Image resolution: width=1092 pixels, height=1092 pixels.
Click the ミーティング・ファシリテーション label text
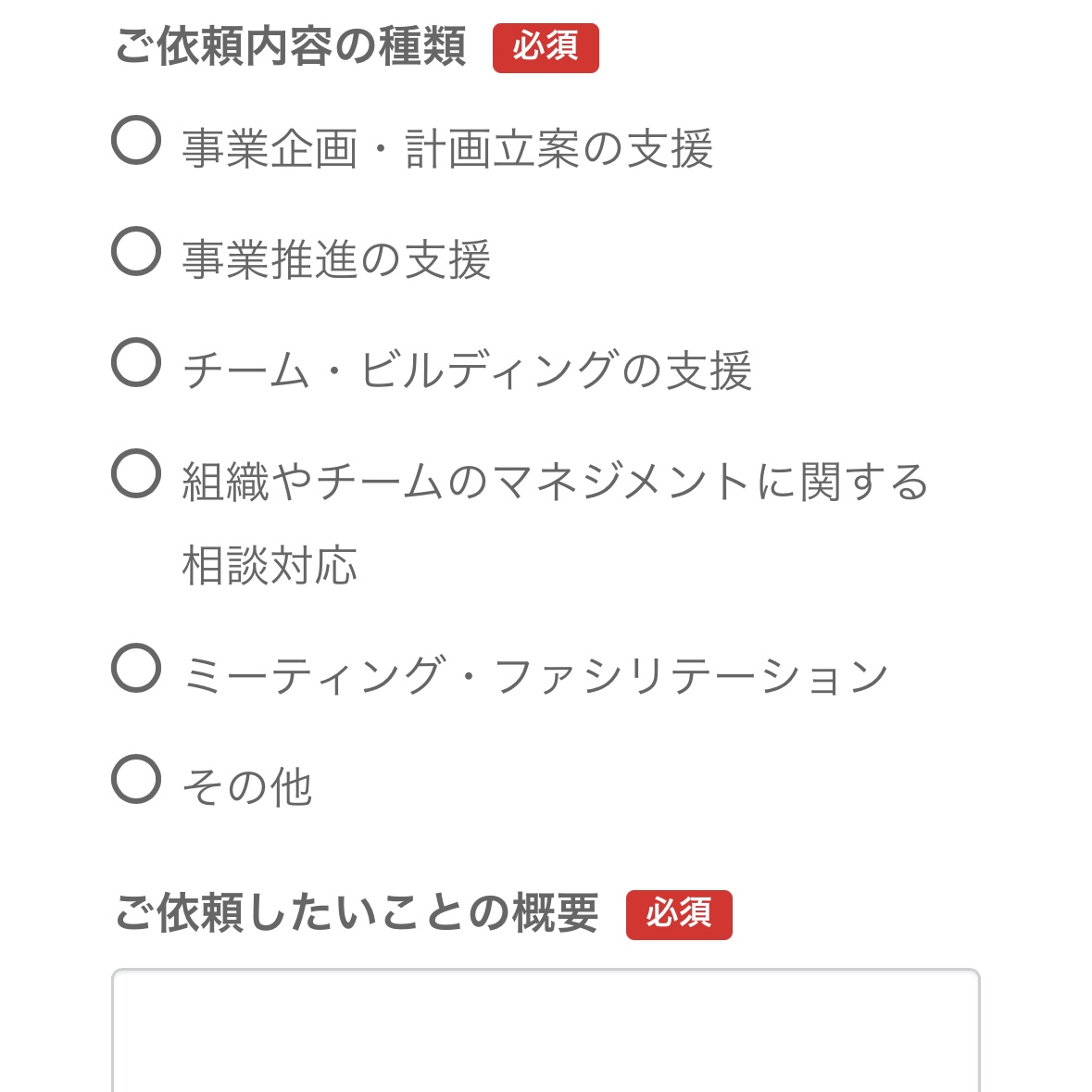coord(535,673)
